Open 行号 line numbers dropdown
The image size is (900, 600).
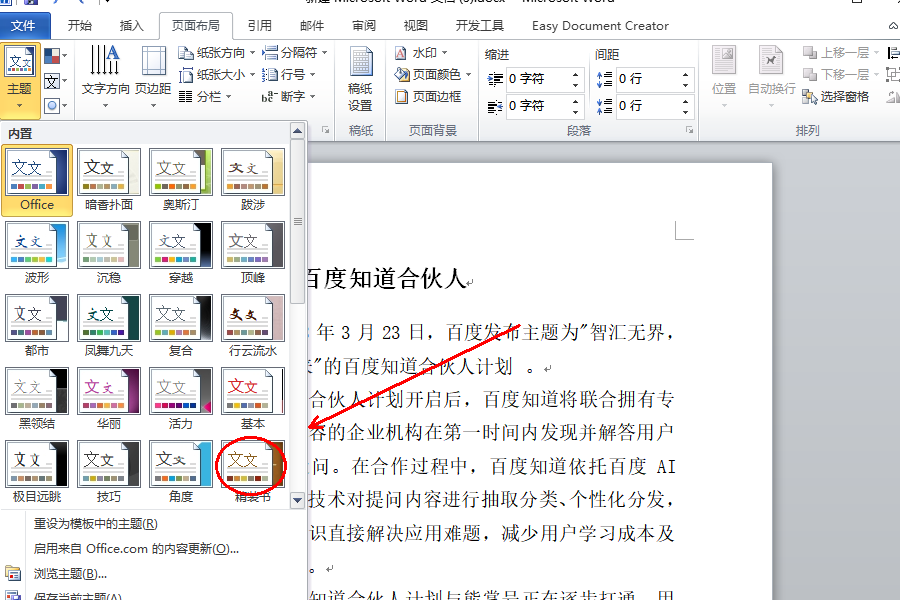289,75
